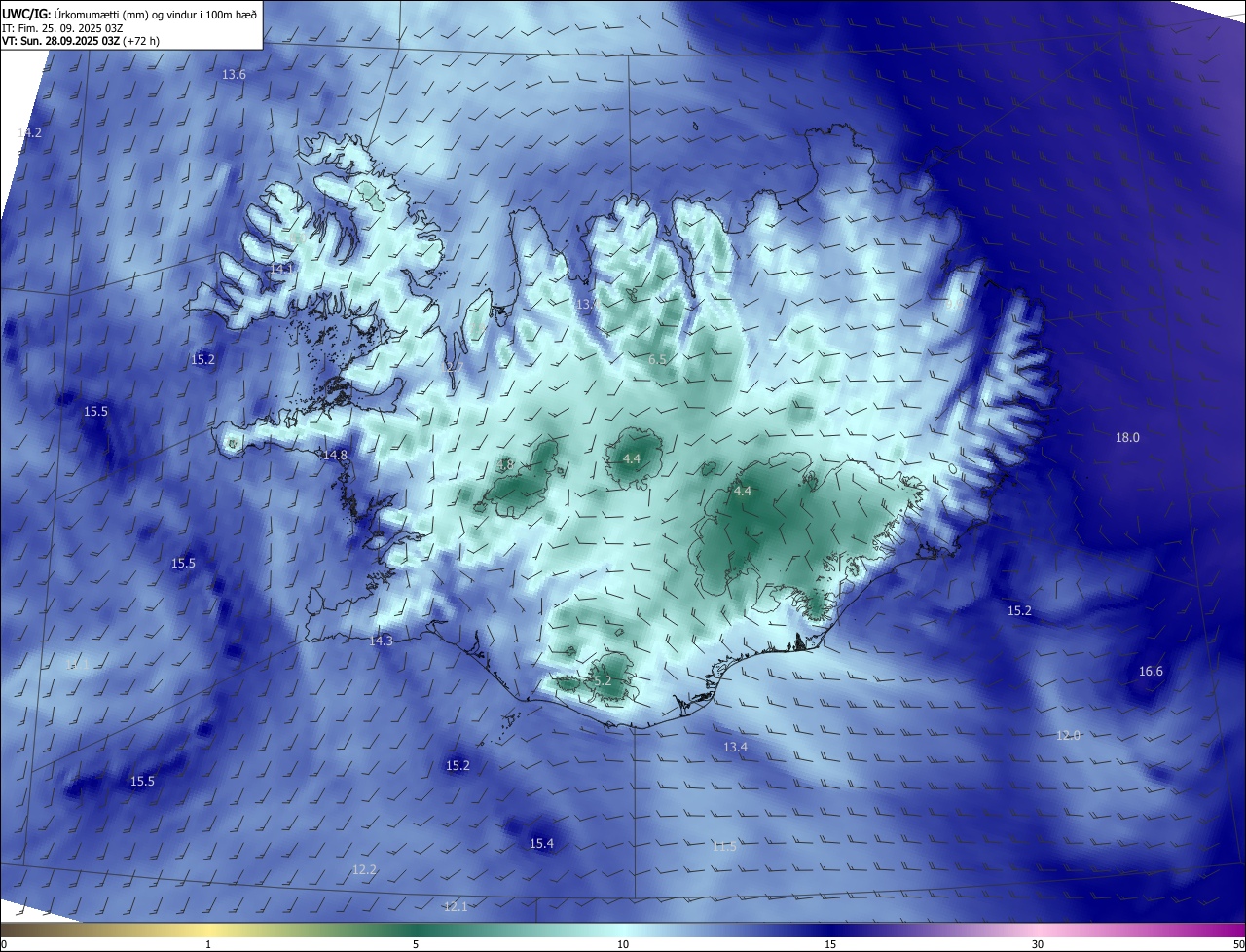This screenshot has width=1246, height=952.
Task: Click the 18.0 value east of Iceland
Action: 1127,438
